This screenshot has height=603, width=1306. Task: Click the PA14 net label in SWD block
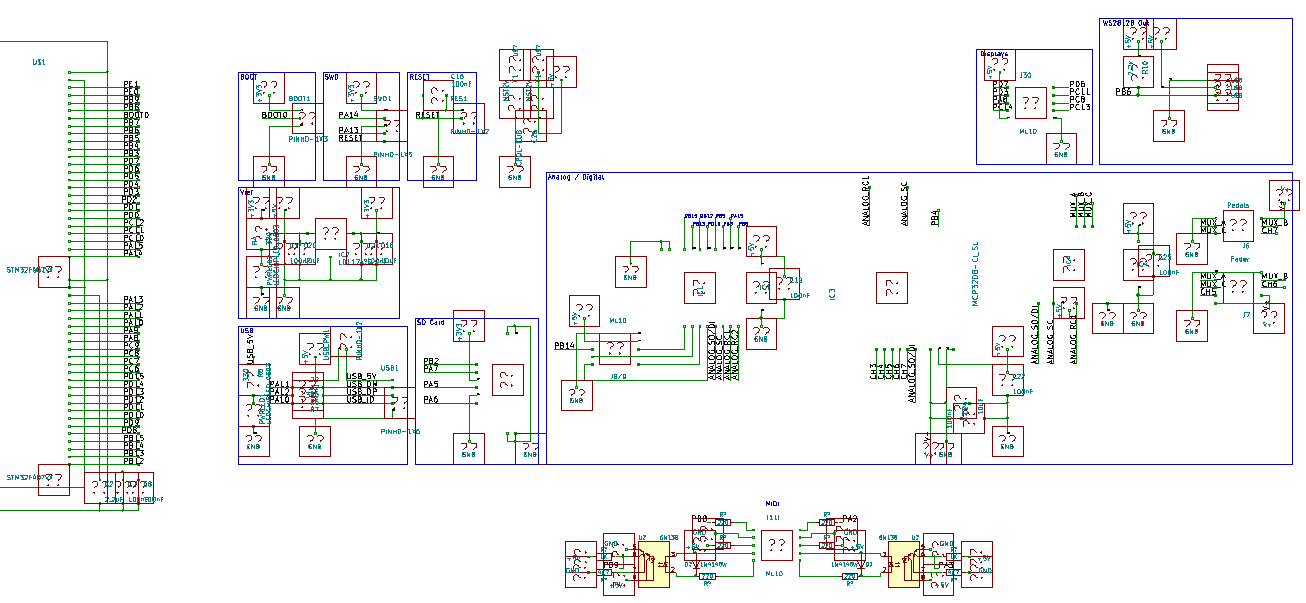pyautogui.click(x=348, y=115)
